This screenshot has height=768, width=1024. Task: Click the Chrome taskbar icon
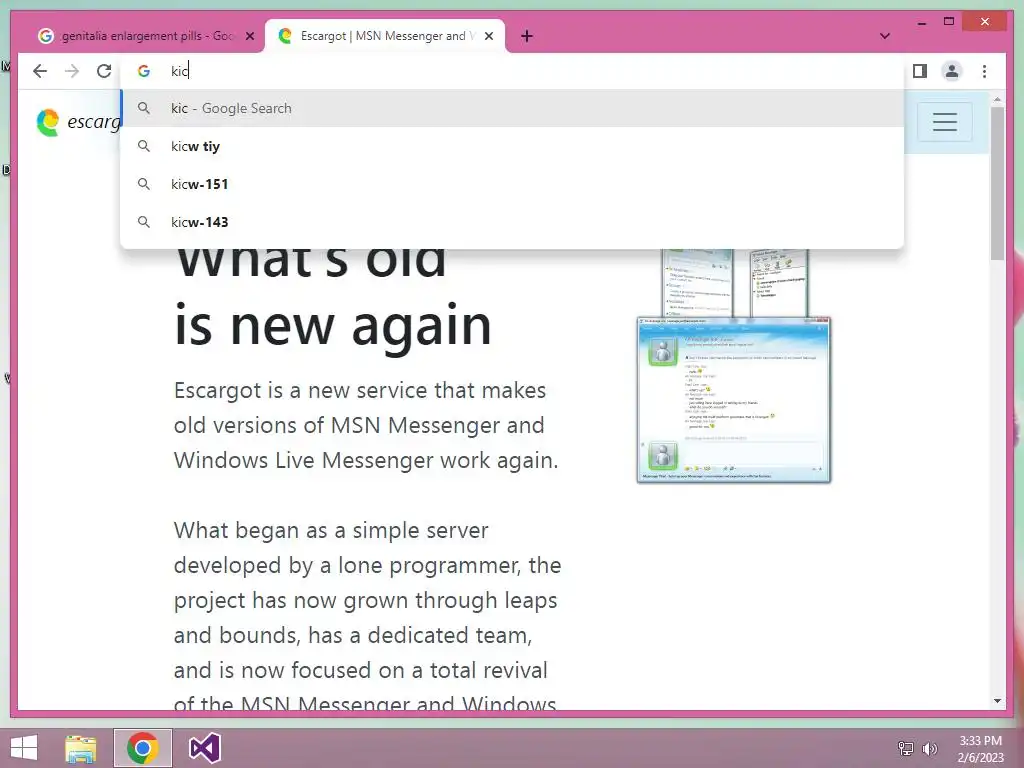tap(142, 748)
